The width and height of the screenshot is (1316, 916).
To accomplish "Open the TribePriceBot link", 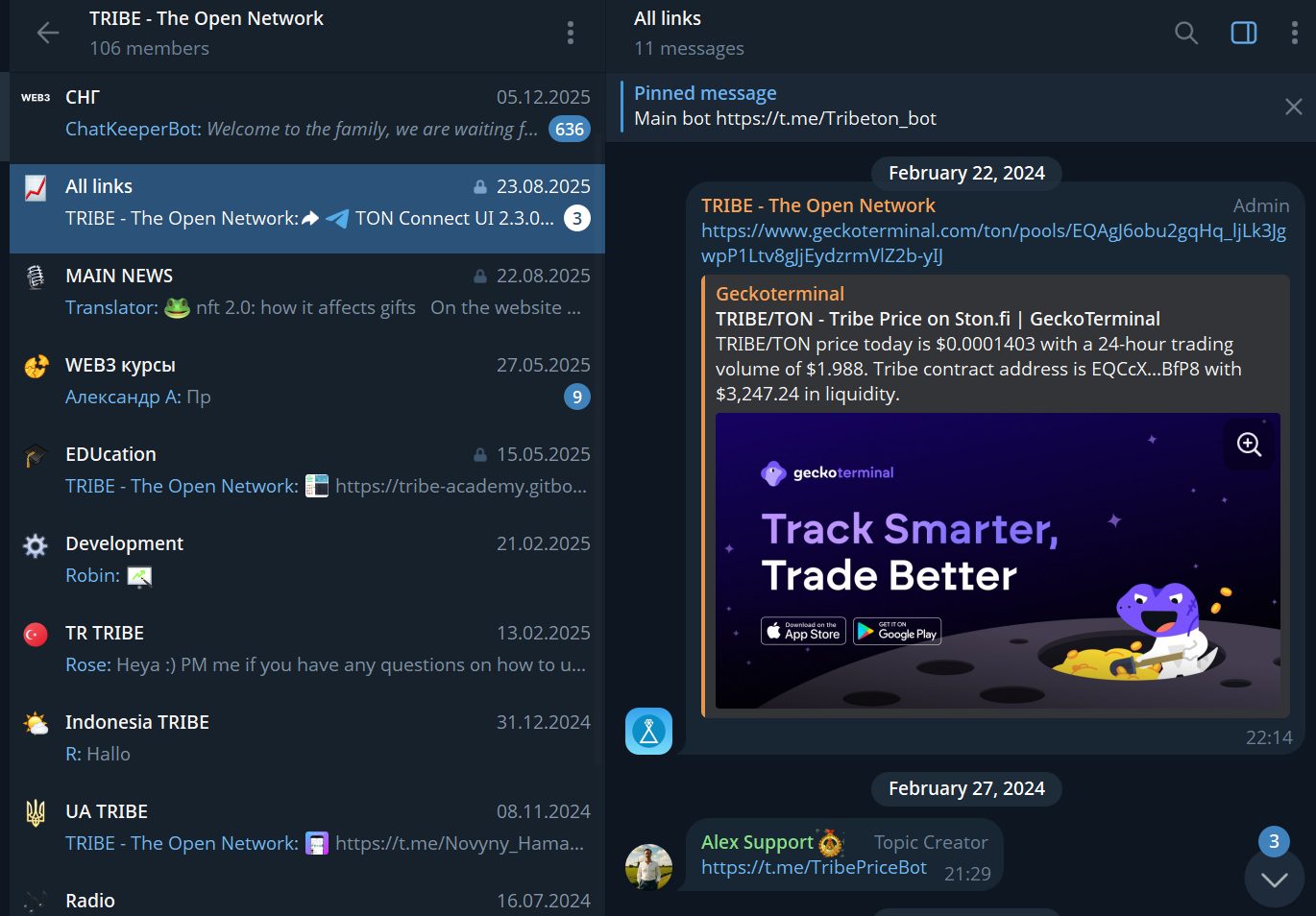I will coord(814,867).
